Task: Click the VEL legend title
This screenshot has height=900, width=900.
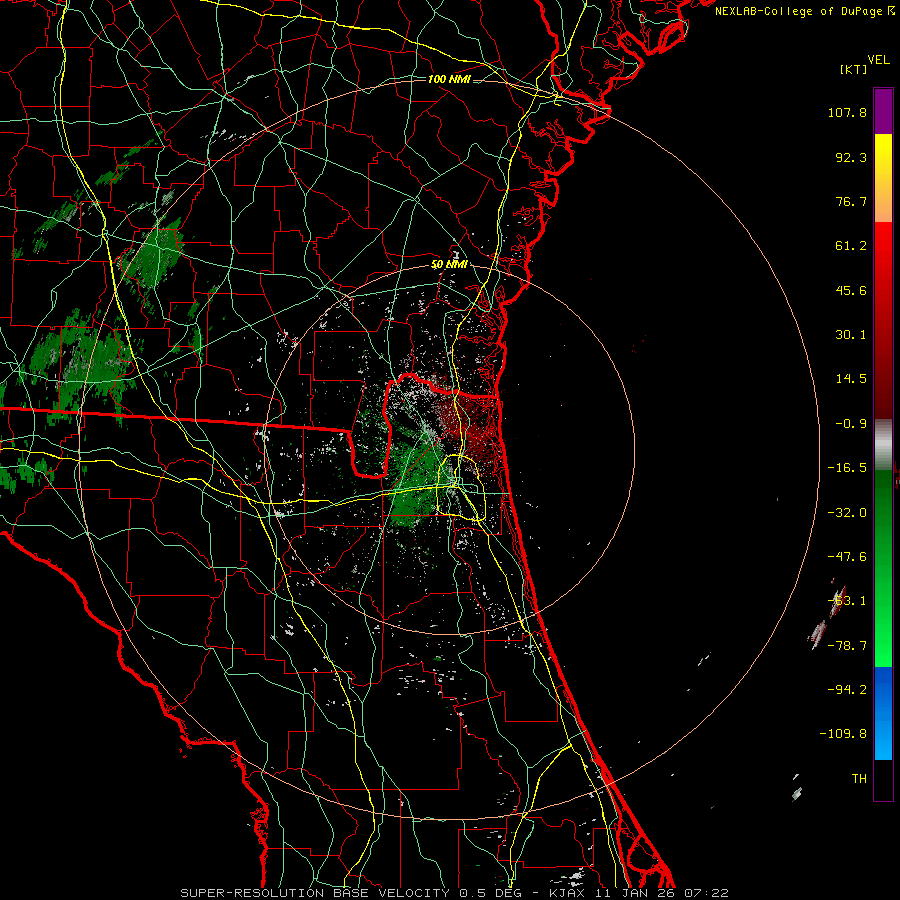Action: pyautogui.click(x=878, y=60)
